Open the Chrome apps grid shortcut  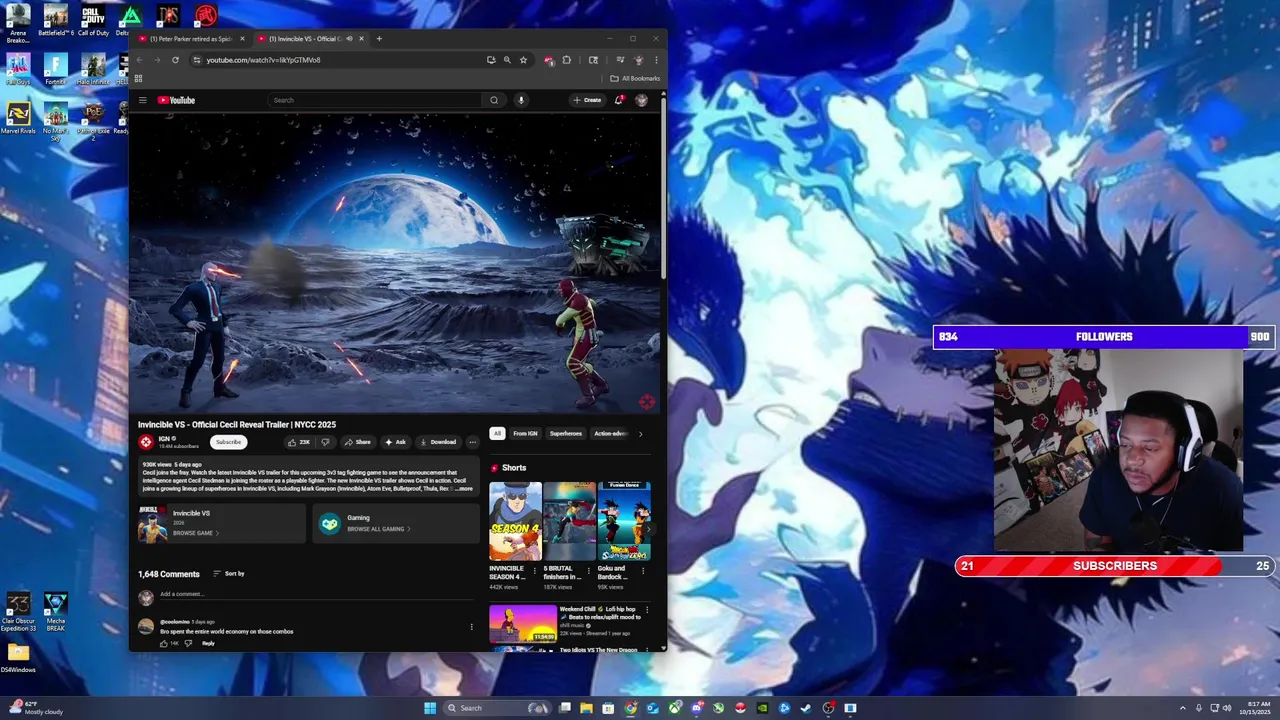click(138, 78)
